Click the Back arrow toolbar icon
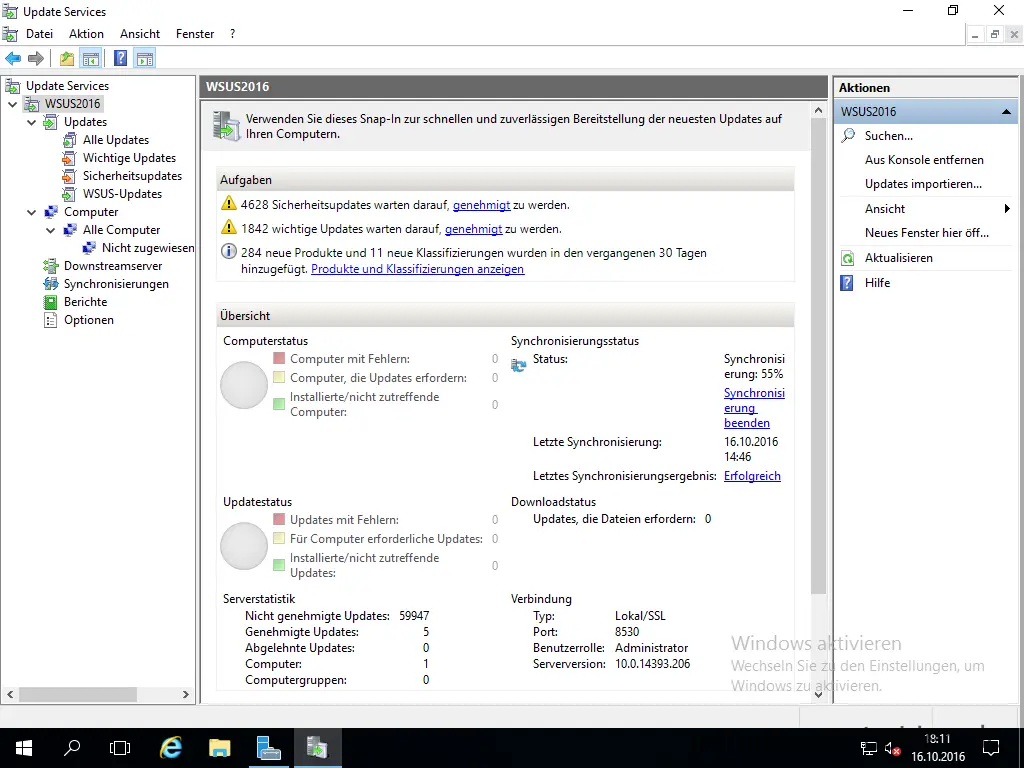 pos(13,59)
